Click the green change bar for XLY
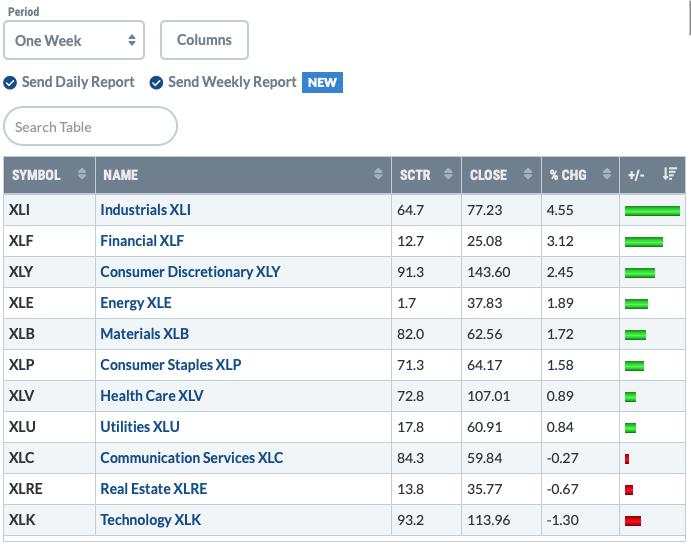 coord(640,273)
